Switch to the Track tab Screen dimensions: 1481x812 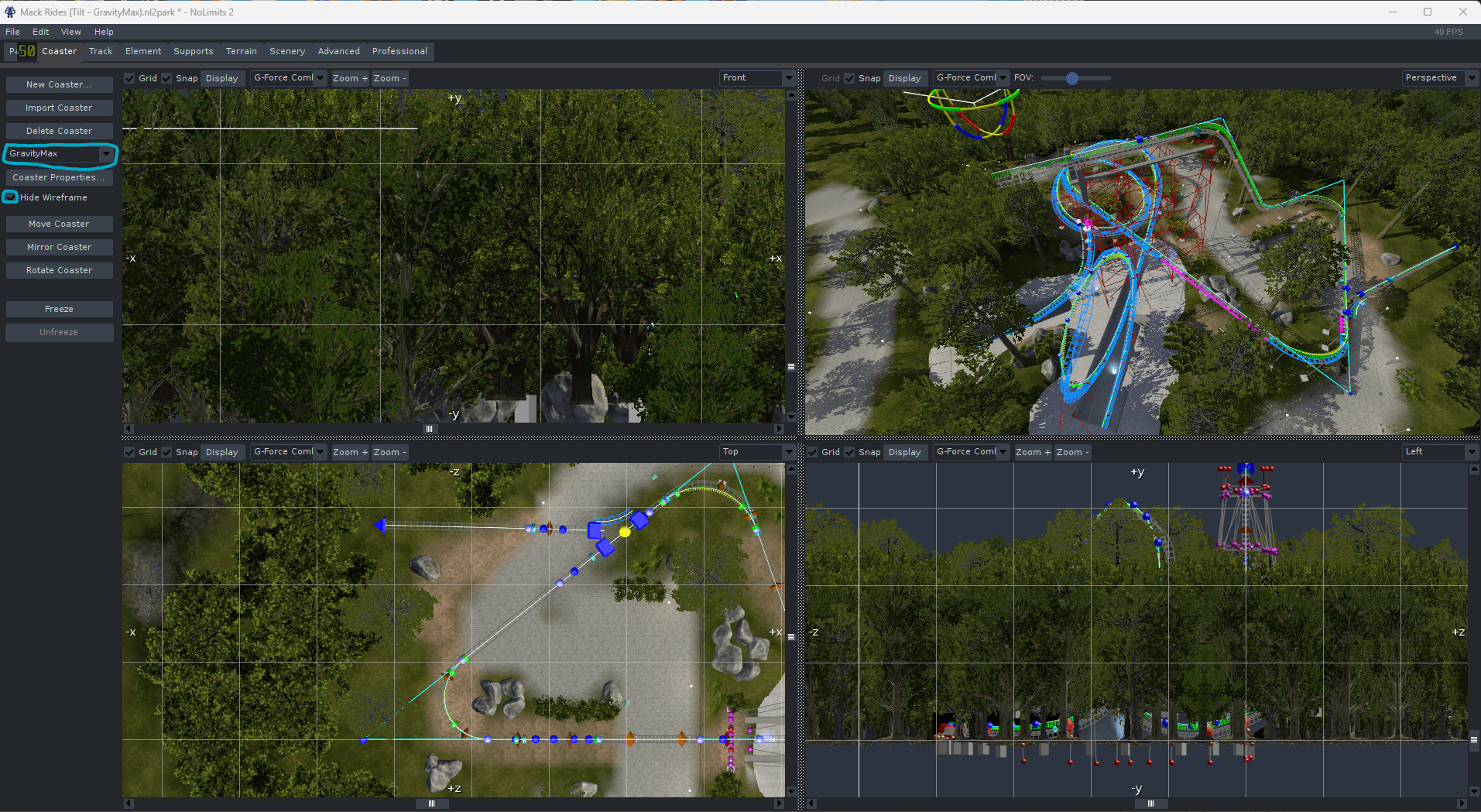(x=101, y=51)
